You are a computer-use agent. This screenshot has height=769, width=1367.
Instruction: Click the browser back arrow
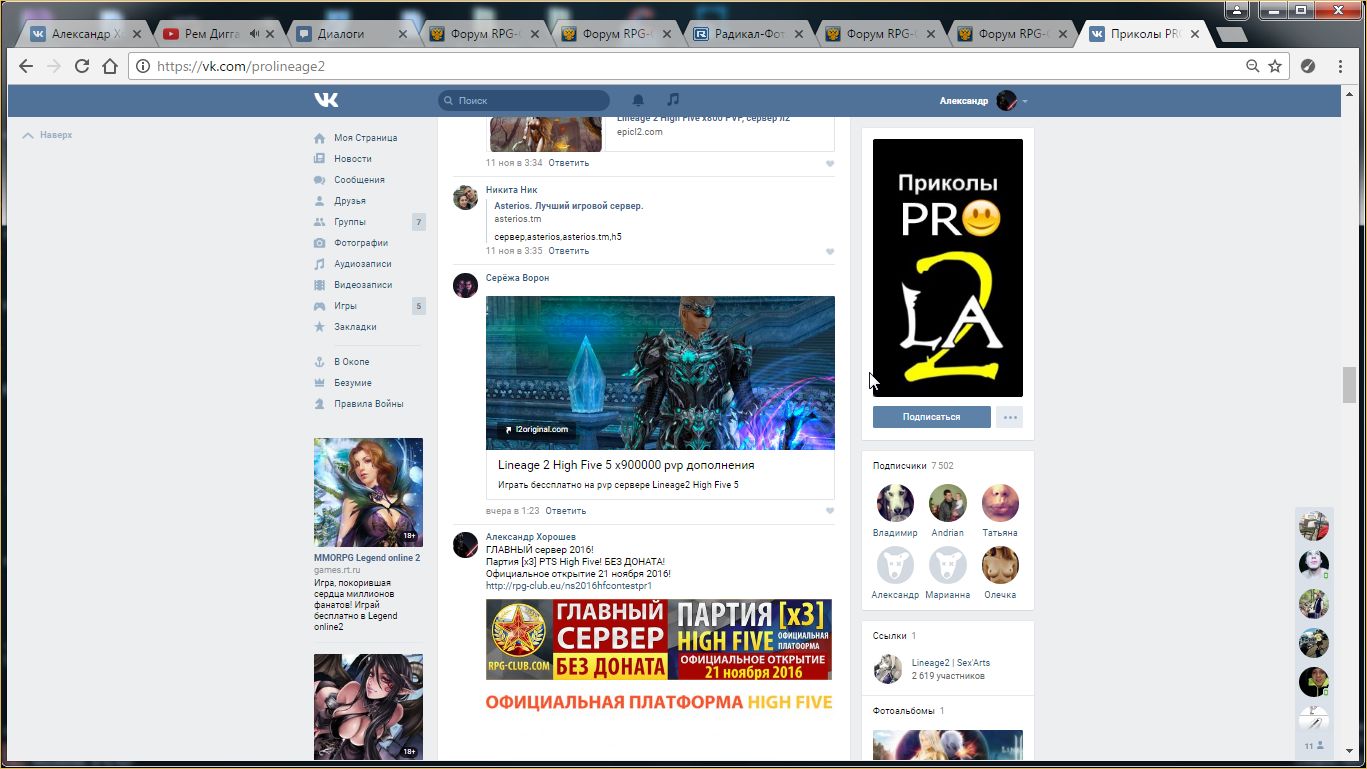[26, 66]
